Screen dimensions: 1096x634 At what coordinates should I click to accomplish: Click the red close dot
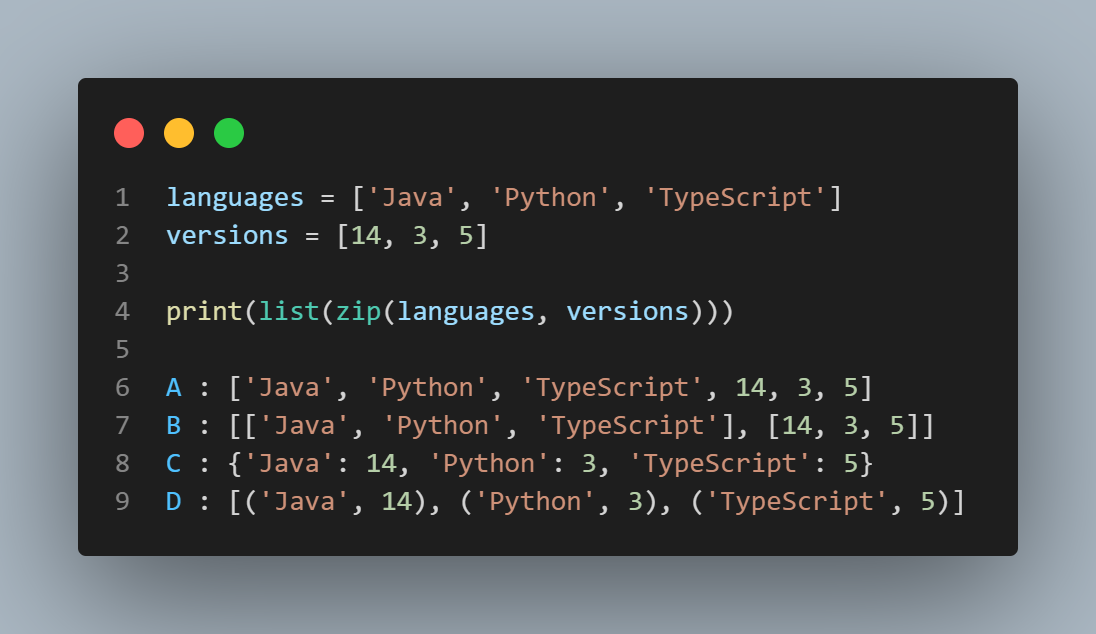click(x=129, y=133)
